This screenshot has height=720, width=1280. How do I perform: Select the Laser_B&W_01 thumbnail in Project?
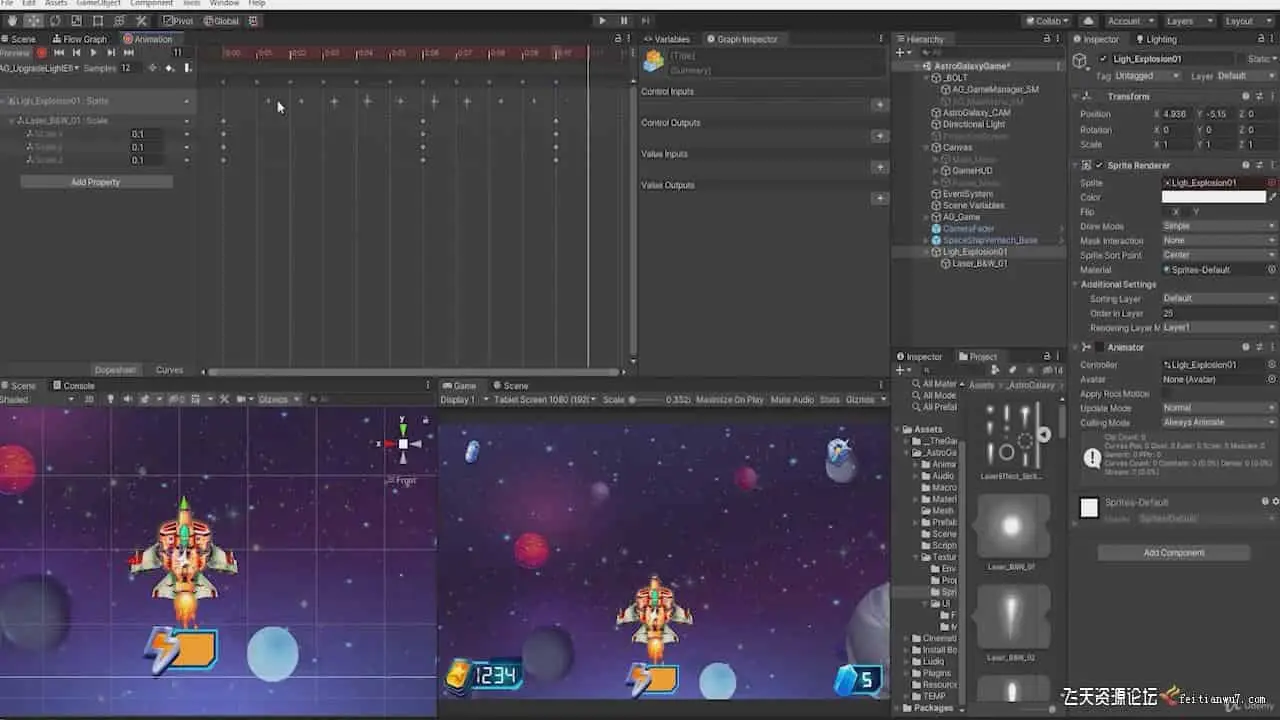1012,528
